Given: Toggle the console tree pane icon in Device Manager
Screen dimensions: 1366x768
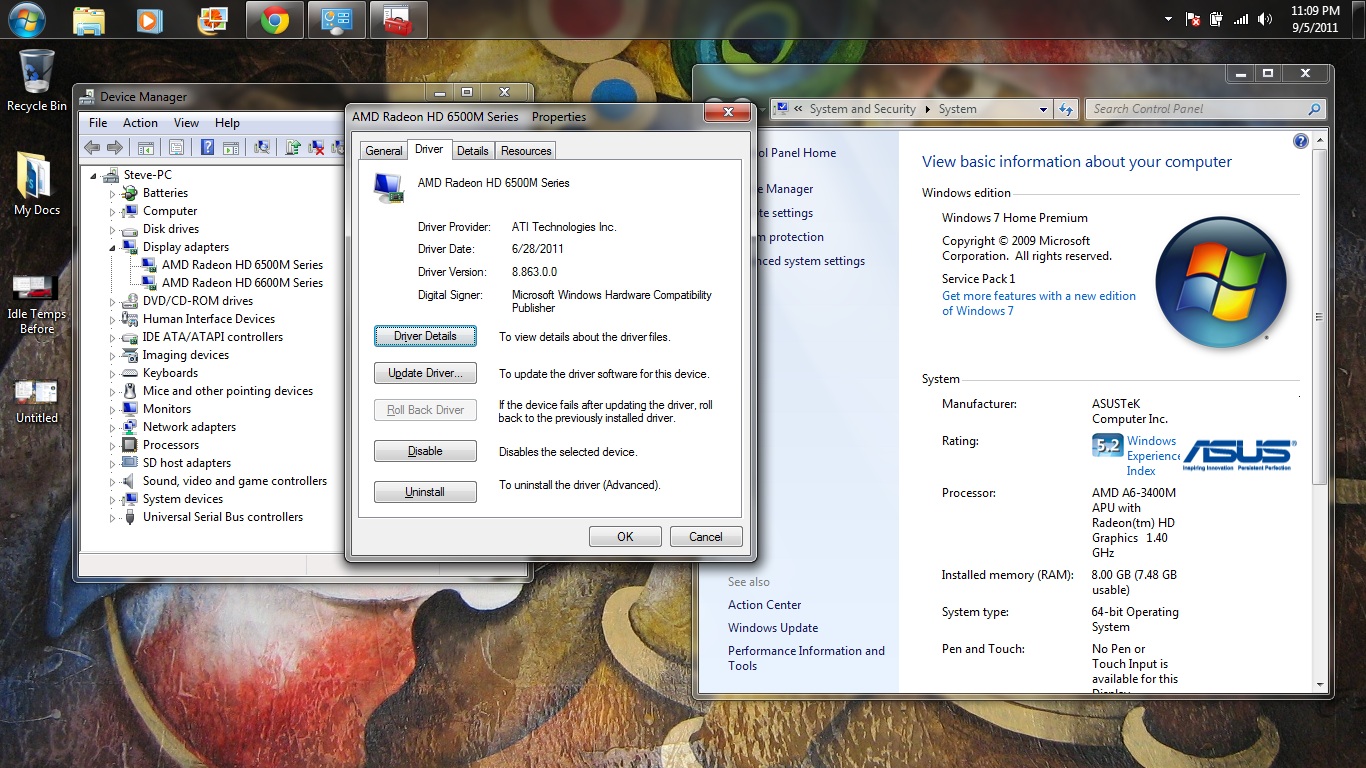Looking at the screenshot, I should tap(146, 147).
